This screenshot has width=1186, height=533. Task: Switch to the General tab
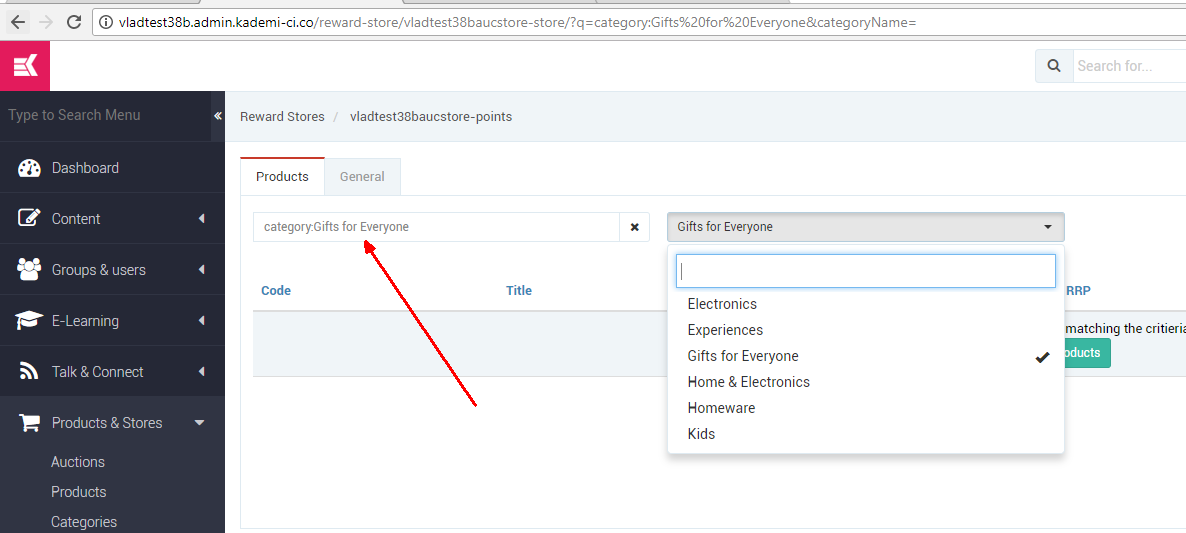pos(362,176)
